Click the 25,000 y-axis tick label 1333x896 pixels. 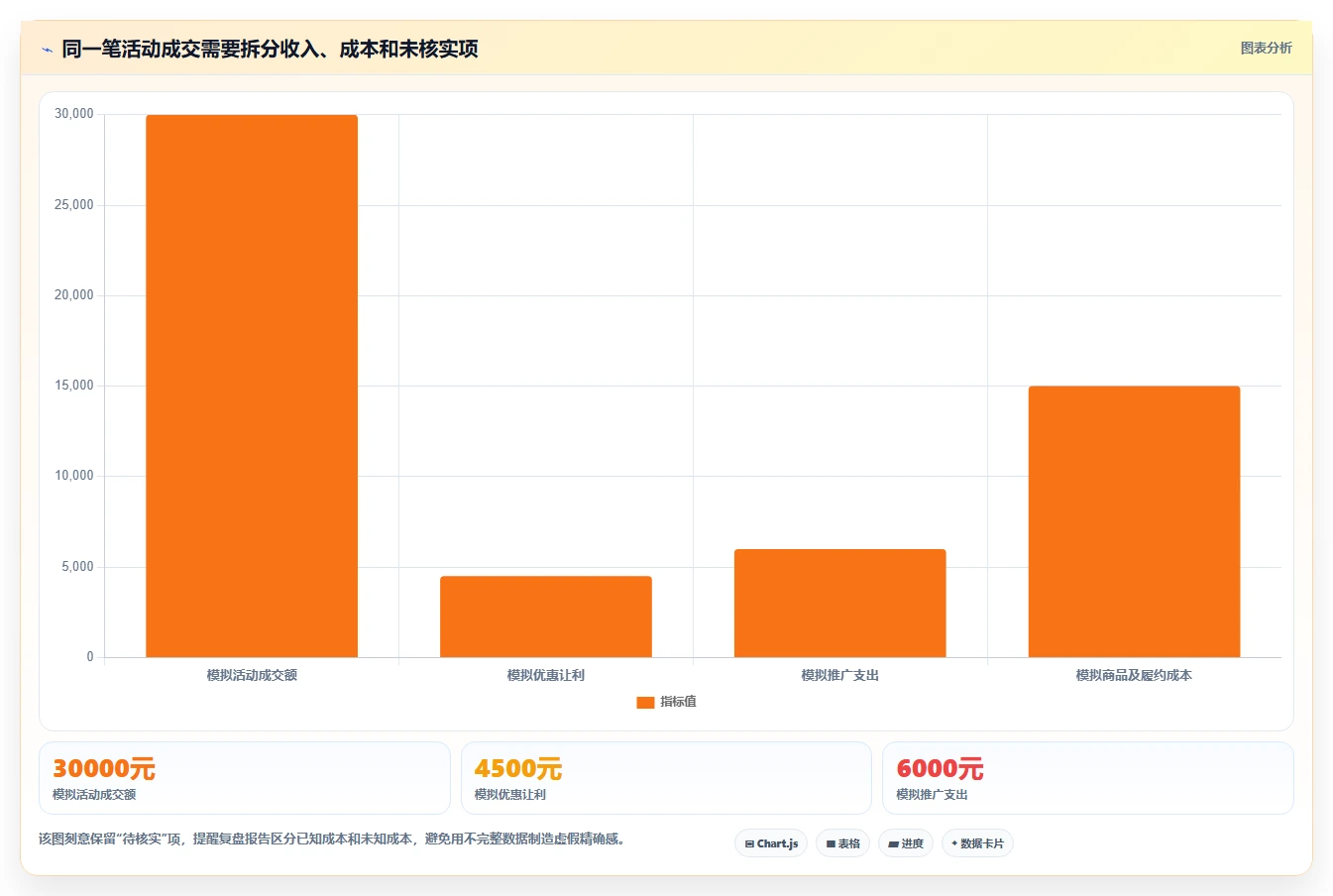coord(74,205)
